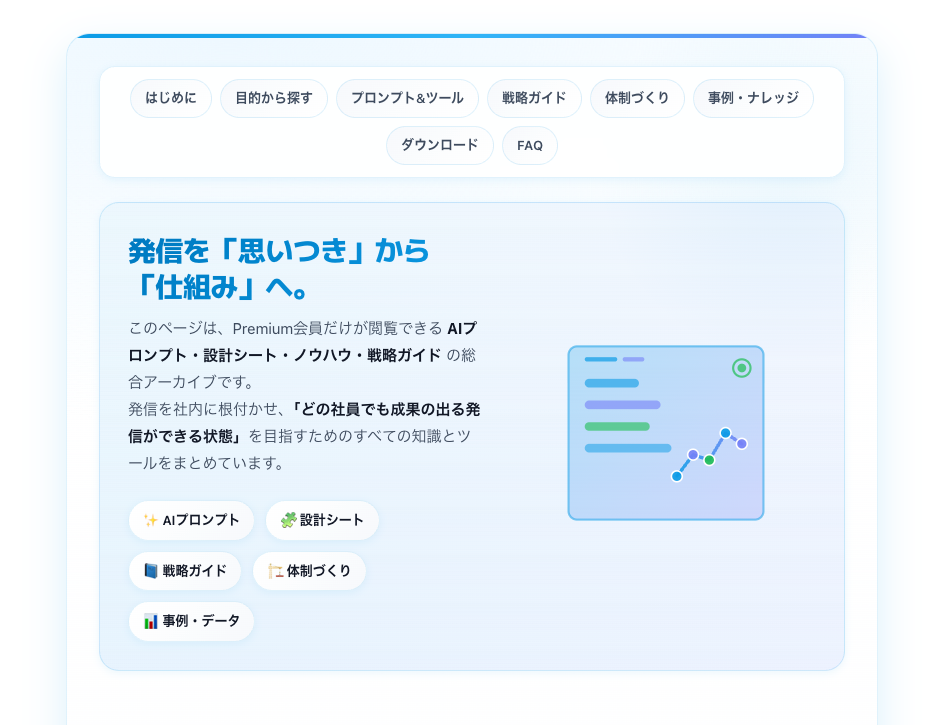Click the green circle indicator in the illustration
The image size is (948, 725).
click(741, 368)
